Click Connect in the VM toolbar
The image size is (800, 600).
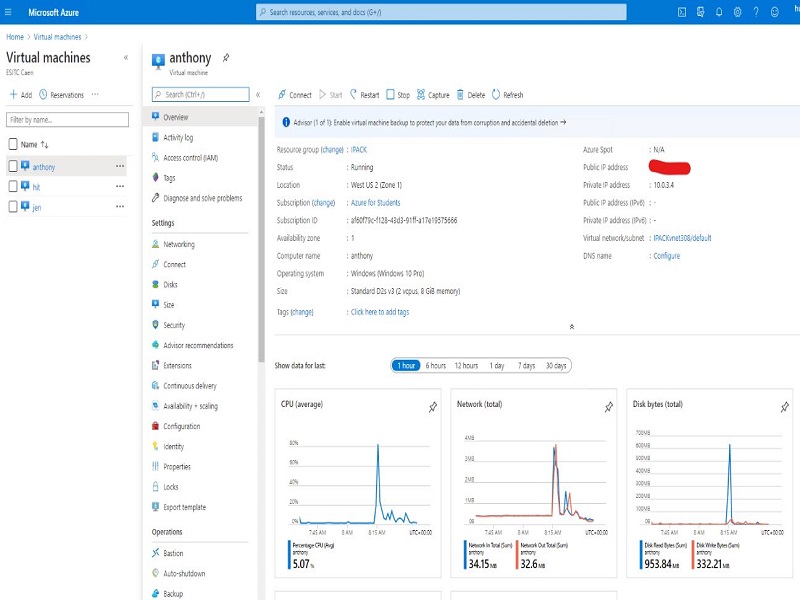click(x=294, y=95)
